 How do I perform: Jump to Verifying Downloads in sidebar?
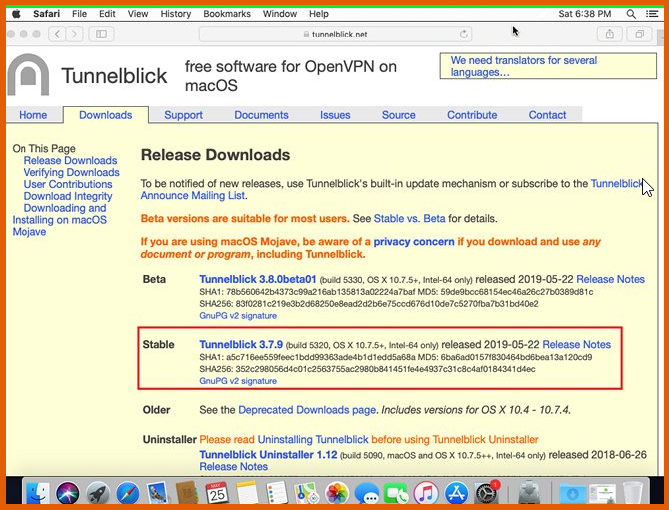coord(71,172)
